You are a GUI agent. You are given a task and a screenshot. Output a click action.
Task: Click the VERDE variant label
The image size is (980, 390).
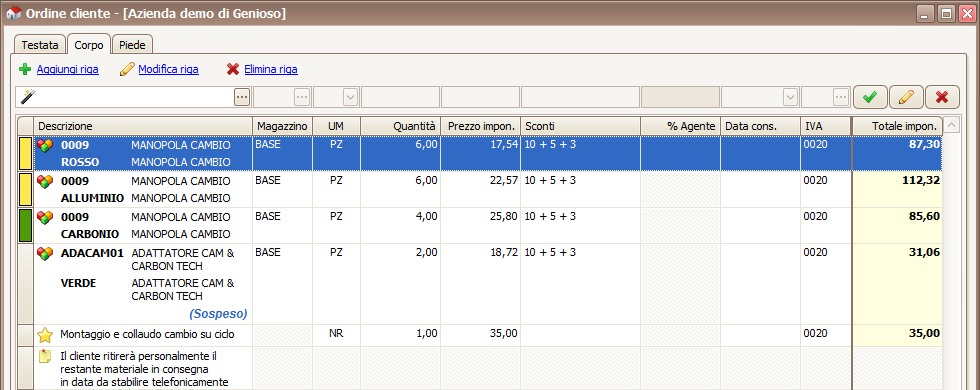click(78, 283)
